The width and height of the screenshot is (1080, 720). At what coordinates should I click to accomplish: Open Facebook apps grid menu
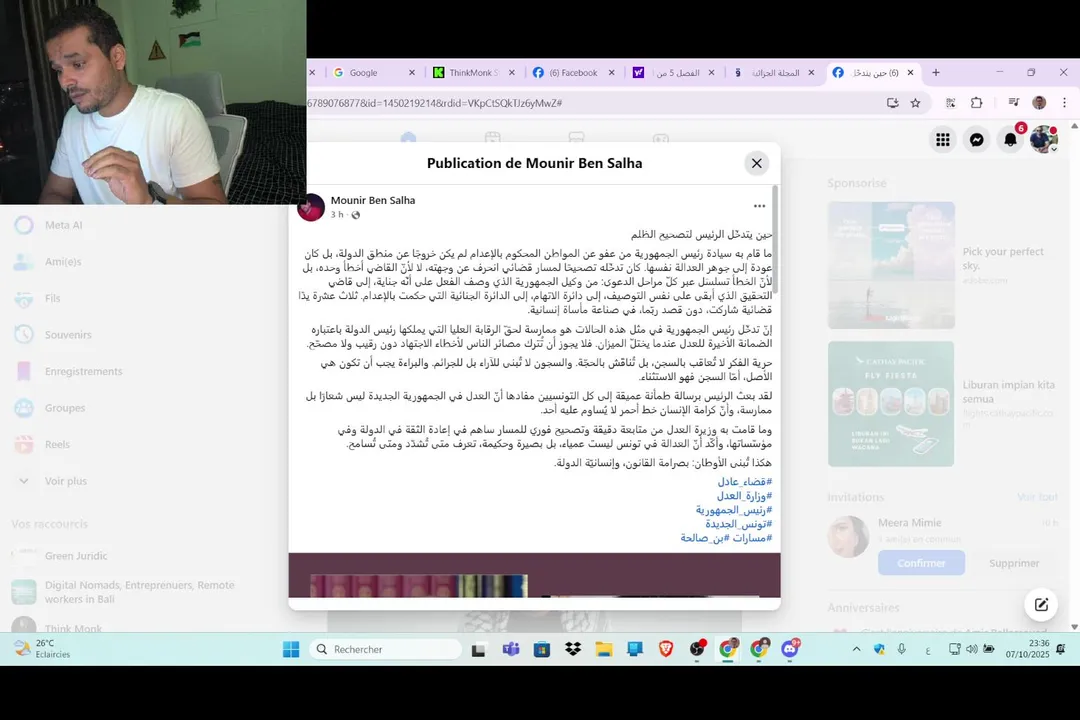click(943, 140)
